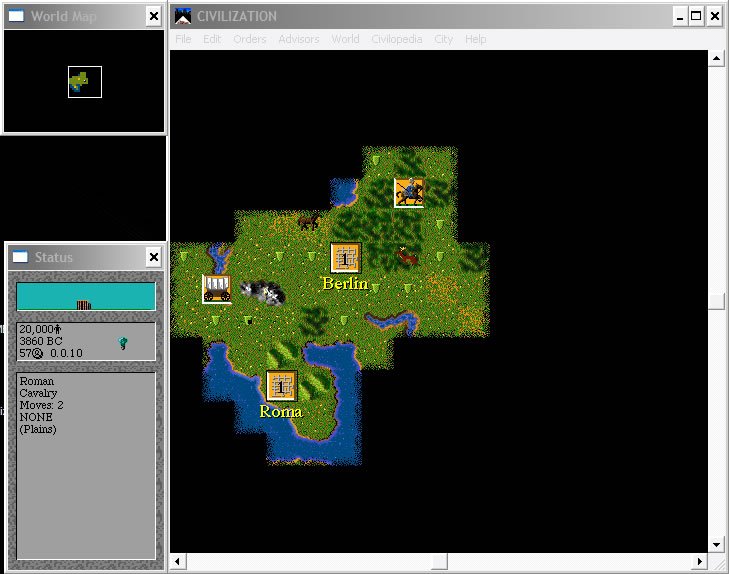
Task: Click the horizontal scrollbar right arrow
Action: [700, 561]
